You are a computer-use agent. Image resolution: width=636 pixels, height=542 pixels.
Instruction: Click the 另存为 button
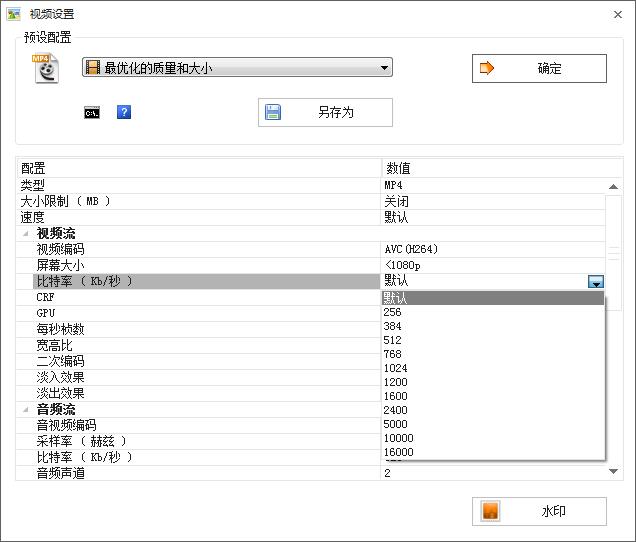[325, 112]
